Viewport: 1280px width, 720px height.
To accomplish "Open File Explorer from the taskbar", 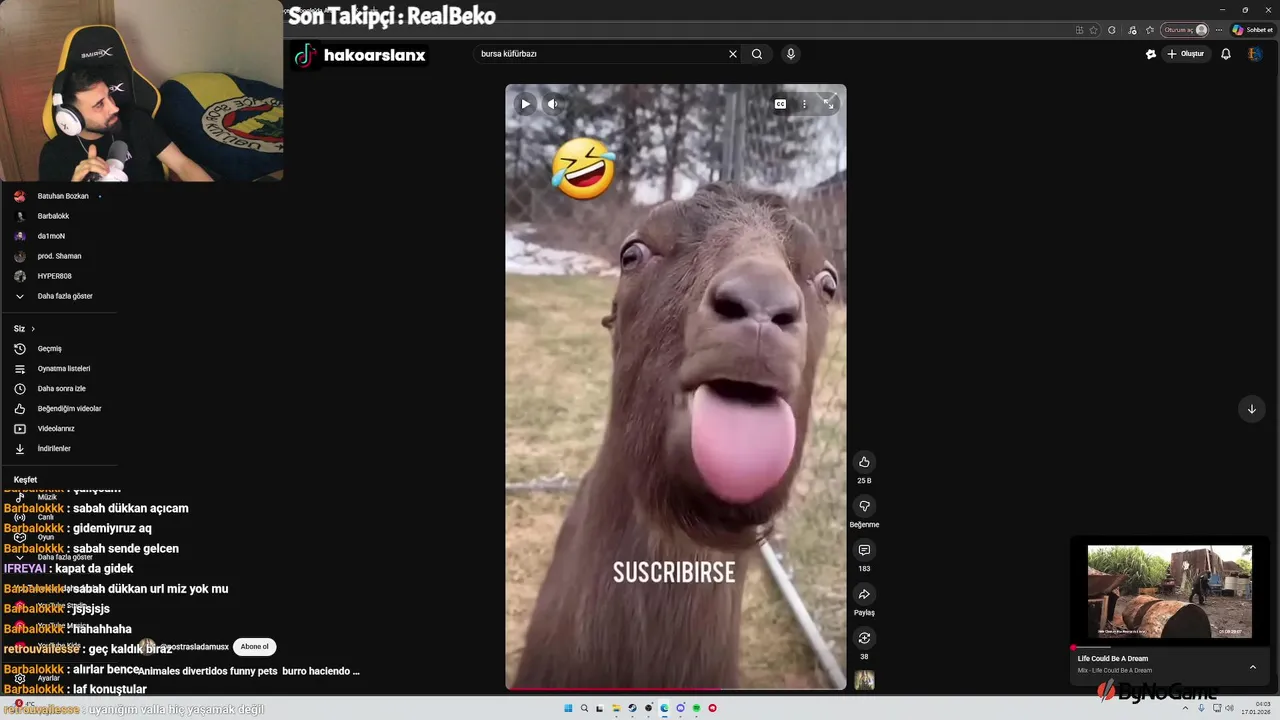I will pos(616,708).
